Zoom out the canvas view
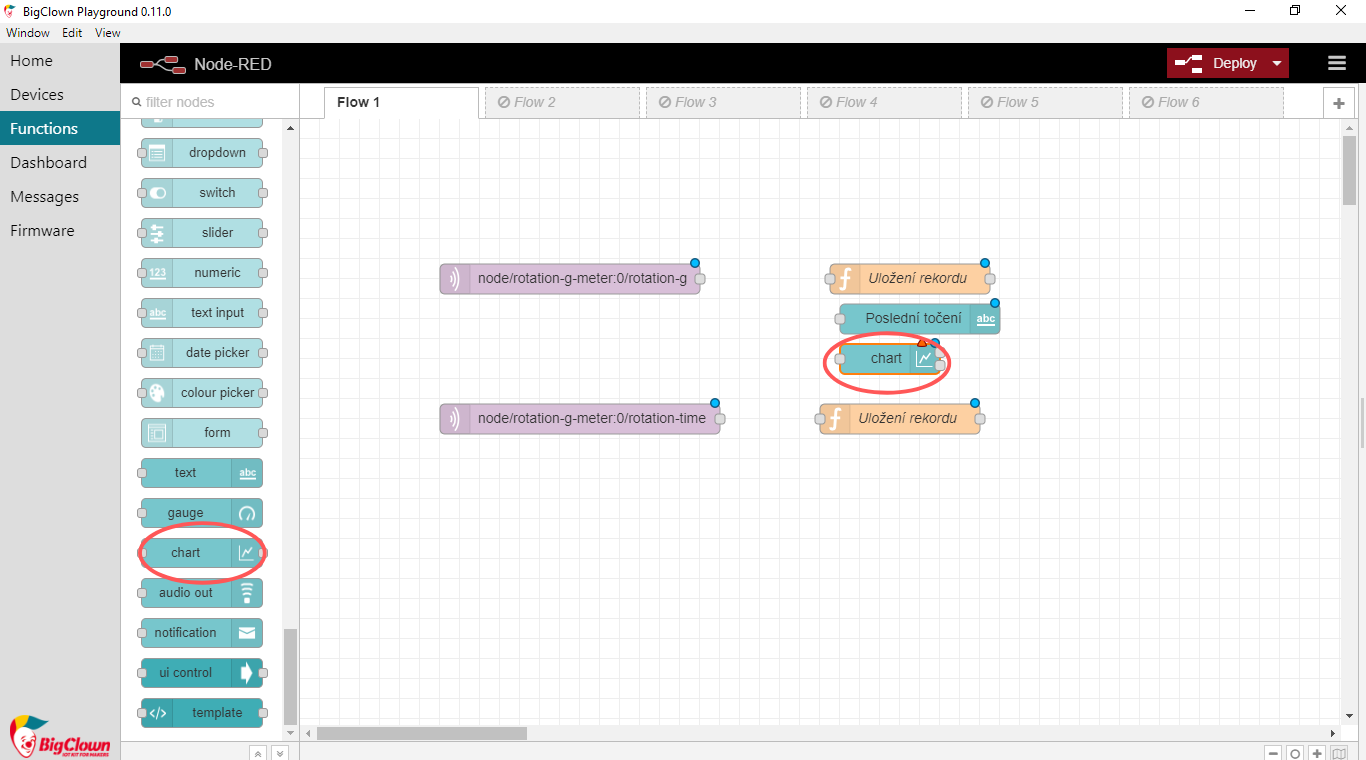The width and height of the screenshot is (1366, 760). pyautogui.click(x=1273, y=753)
